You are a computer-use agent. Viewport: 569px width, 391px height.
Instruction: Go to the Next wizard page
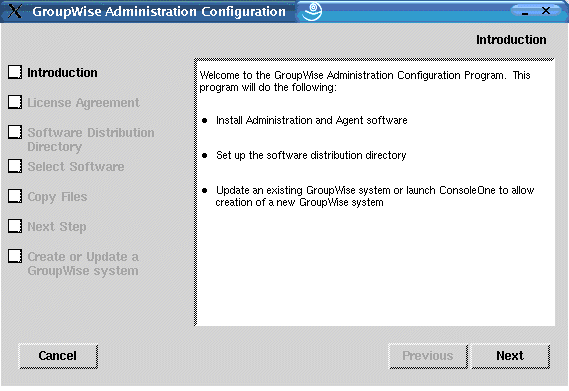[510, 356]
